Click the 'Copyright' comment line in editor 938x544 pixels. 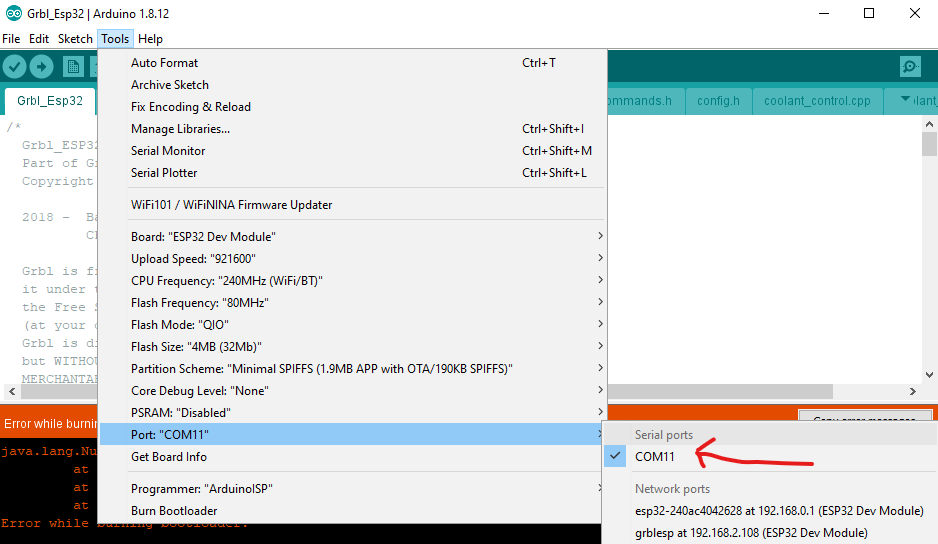point(57,181)
